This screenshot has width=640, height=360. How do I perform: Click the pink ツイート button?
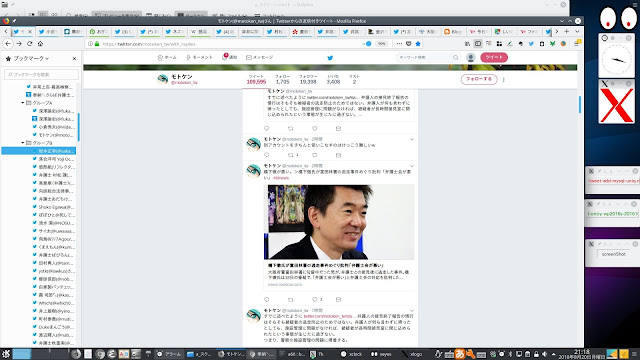click(494, 58)
